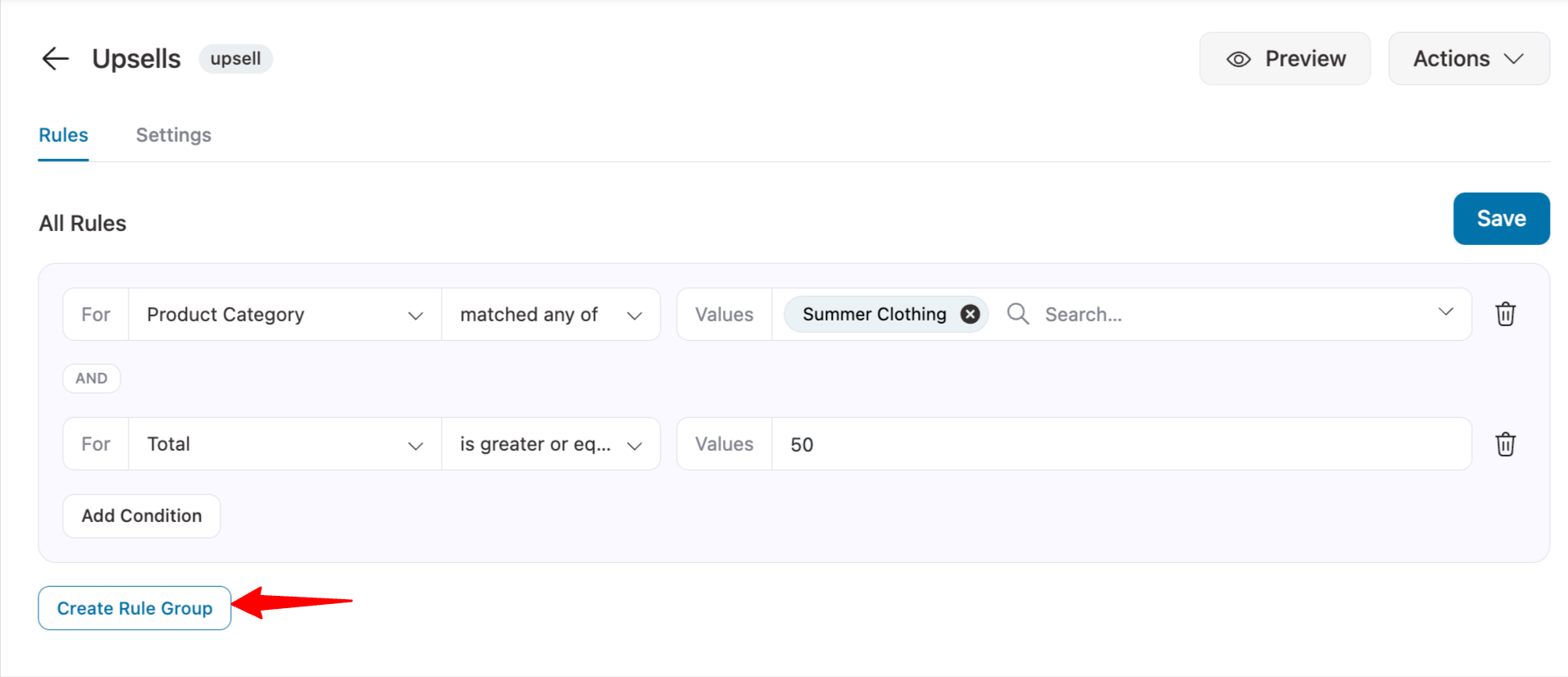Click the AND connector badge between rules
Screen dimensions: 1568x677
point(91,378)
